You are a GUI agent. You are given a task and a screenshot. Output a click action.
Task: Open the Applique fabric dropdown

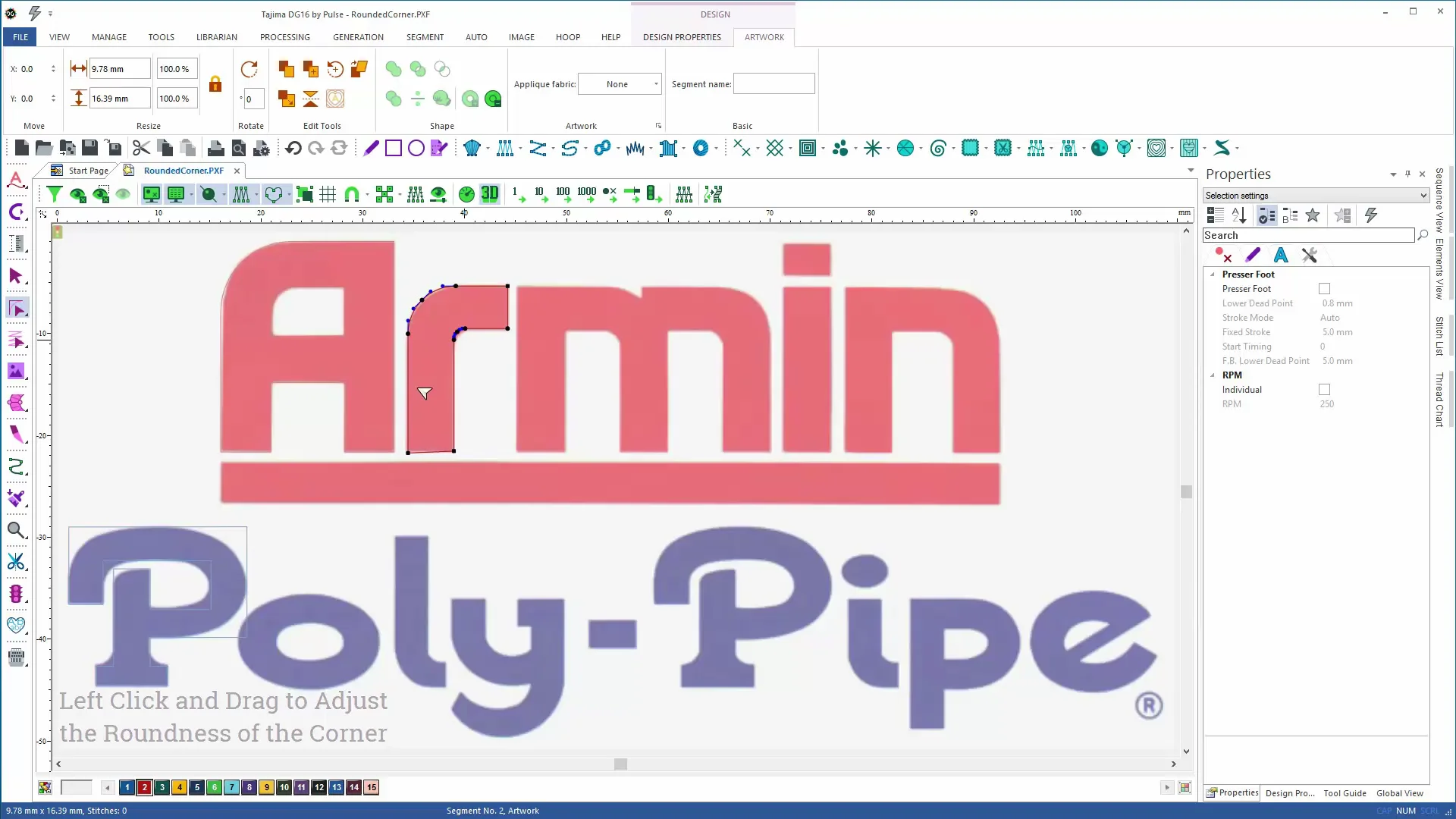click(656, 84)
